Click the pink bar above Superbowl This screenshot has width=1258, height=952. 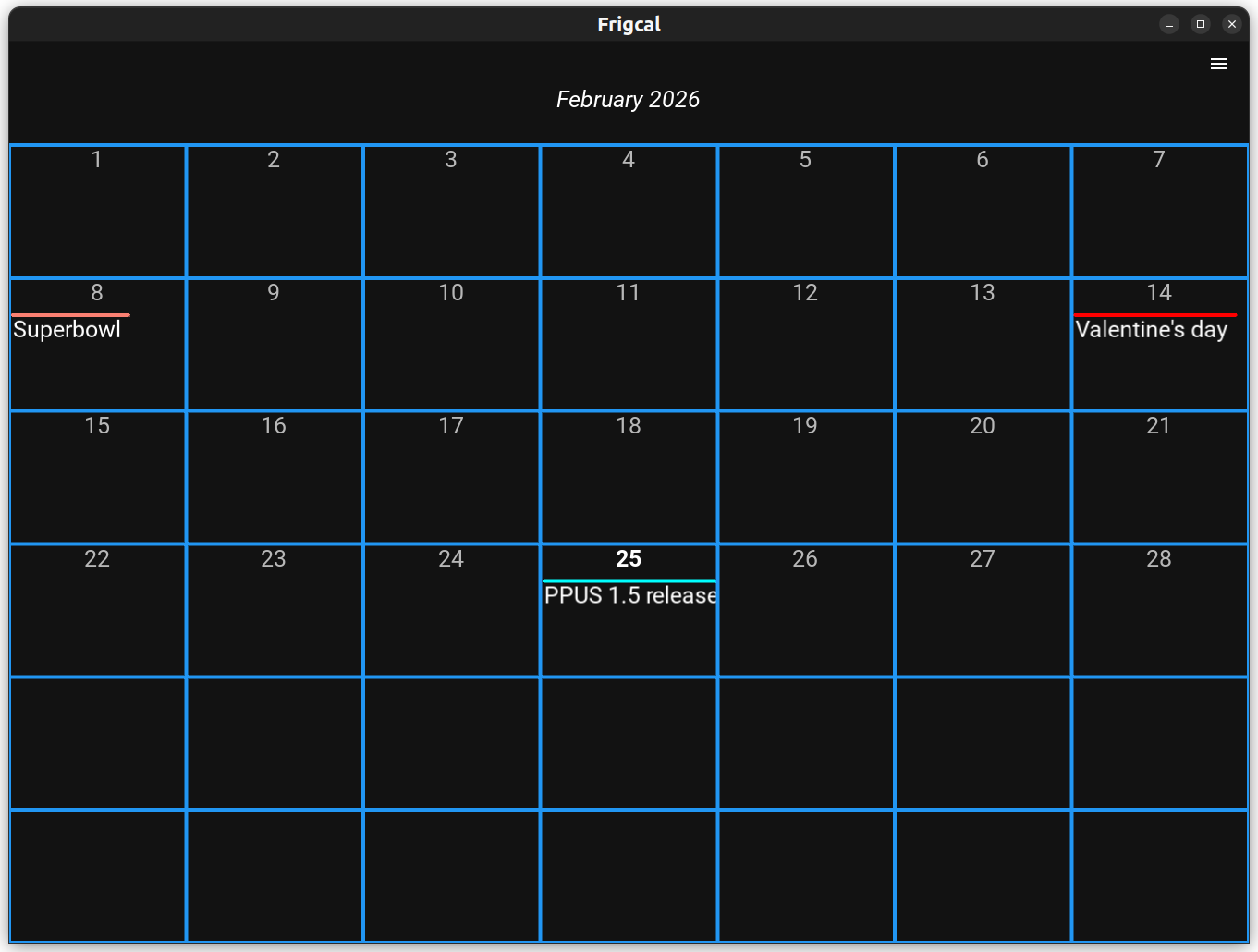(71, 315)
